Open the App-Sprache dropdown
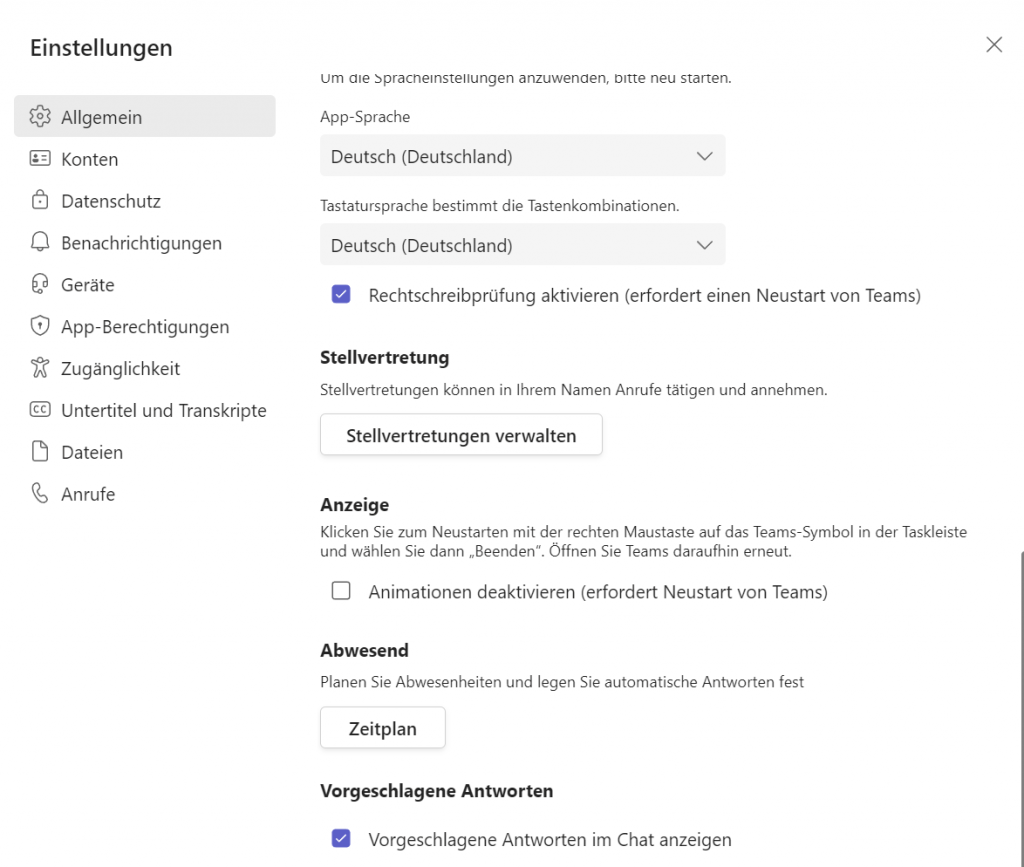Screen dimensions: 1024x867 click(522, 156)
